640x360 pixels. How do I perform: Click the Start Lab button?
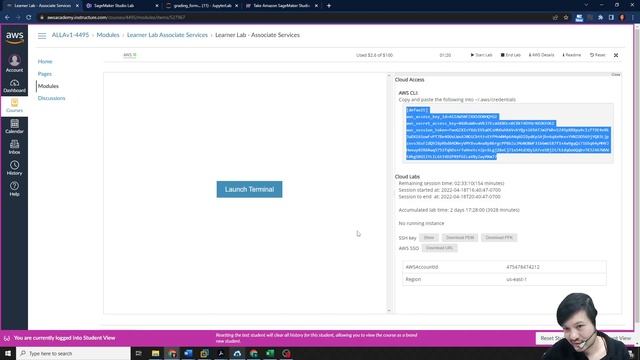click(482, 55)
